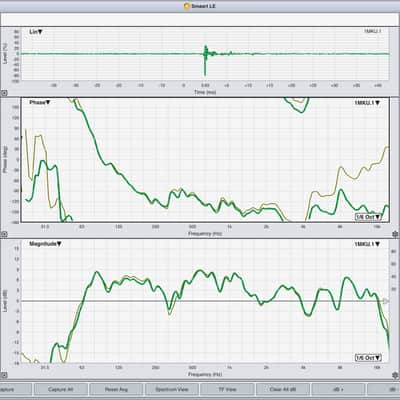The image size is (400, 400).
Task: Click the Capture All button
Action: (61, 389)
